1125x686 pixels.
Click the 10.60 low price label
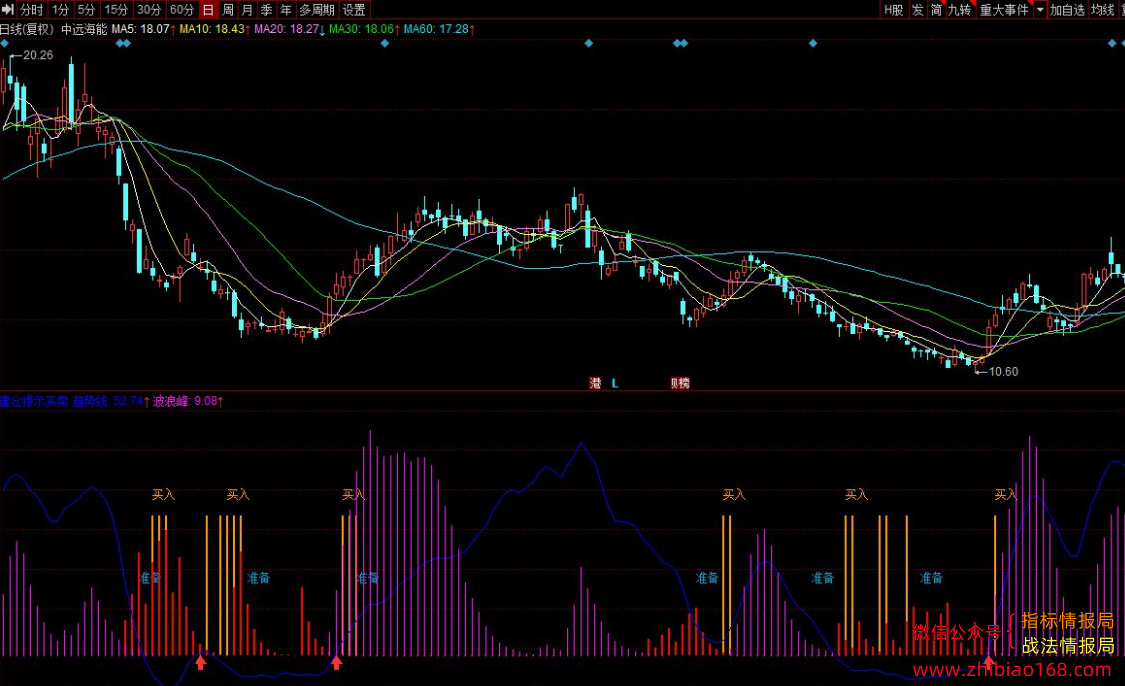(x=1003, y=371)
